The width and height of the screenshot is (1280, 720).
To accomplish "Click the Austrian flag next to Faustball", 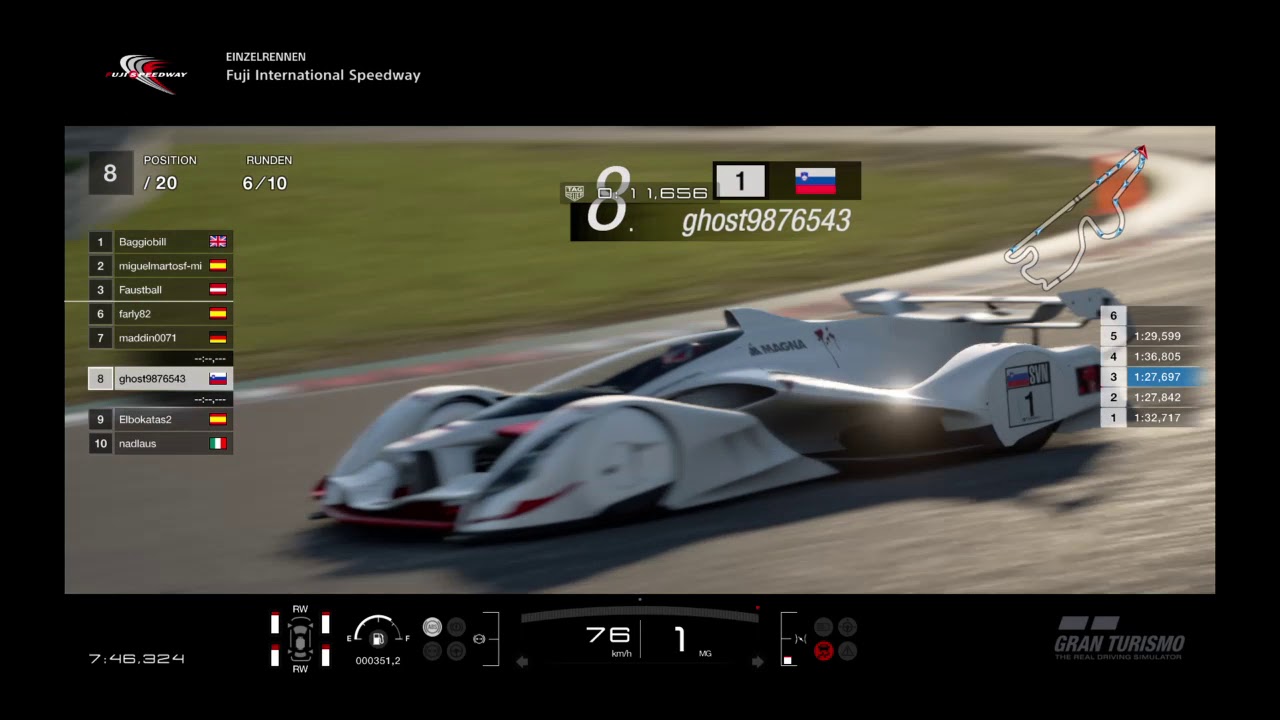I will pyautogui.click(x=218, y=290).
